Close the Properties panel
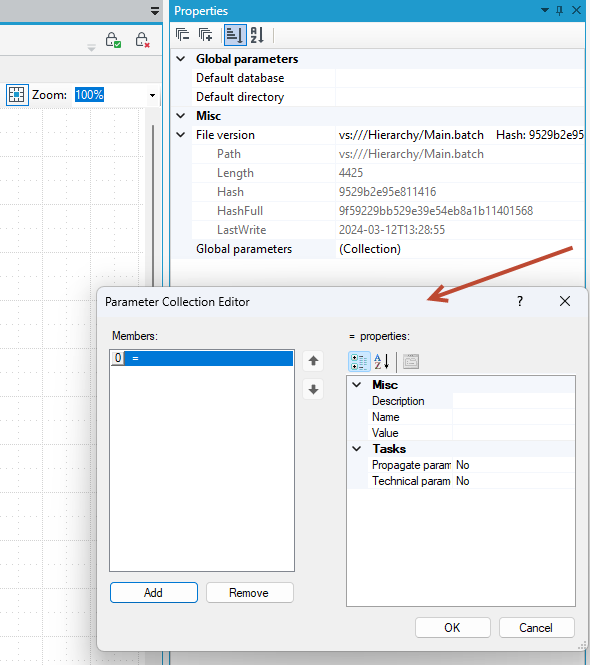The image size is (590, 665). point(576,10)
